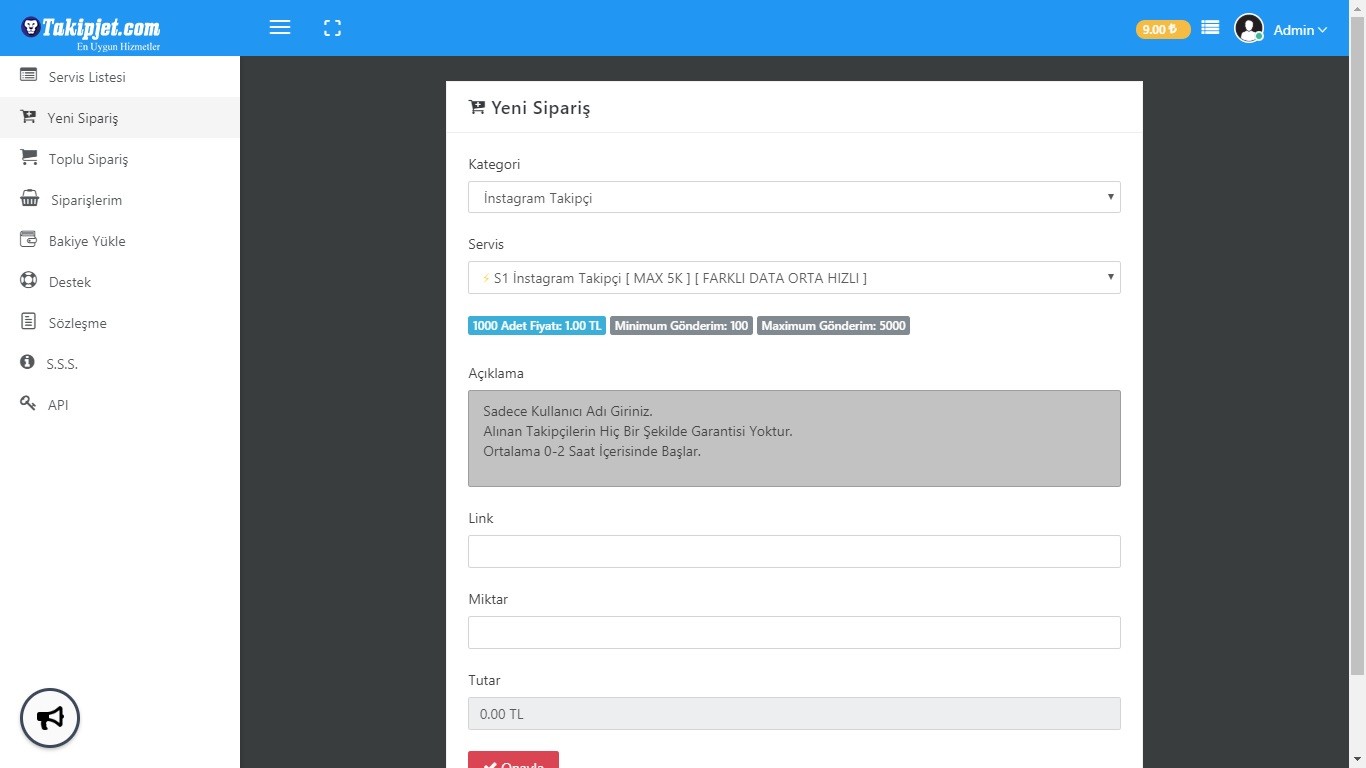Open the megaphone announcements button

50,717
